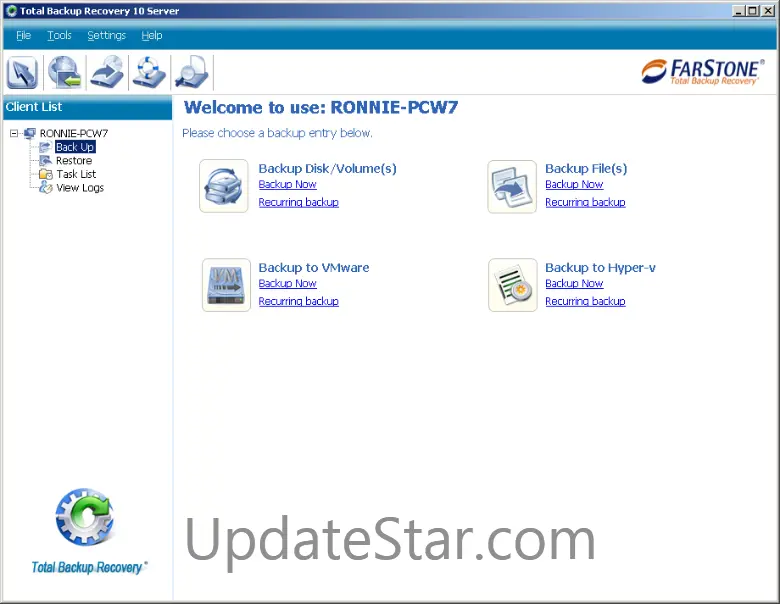Minimize the Total Backup Recovery window
The image size is (780, 604).
click(739, 11)
